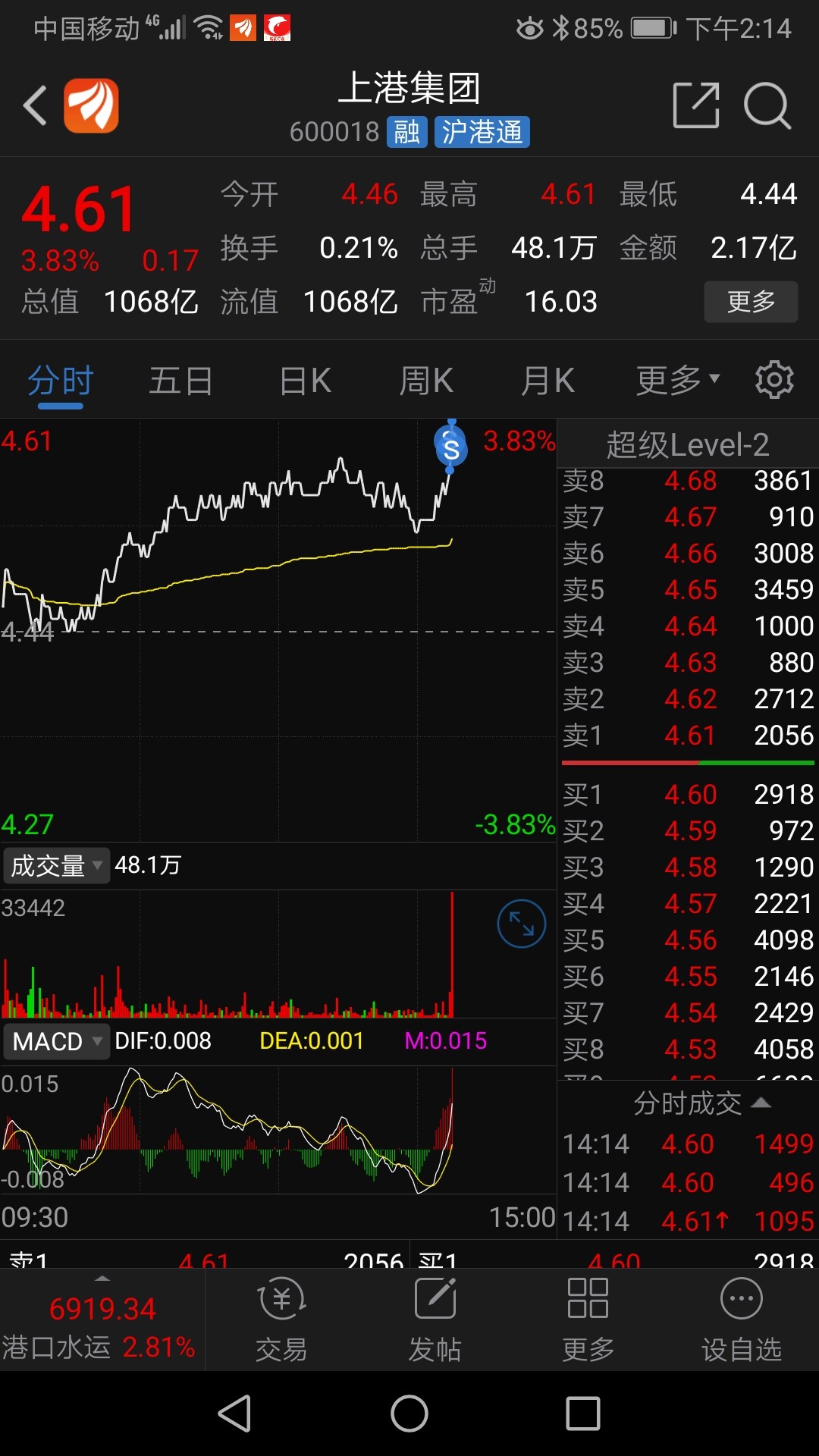819x1456 pixels.
Task: Open 更多 grid icon in bottom bar
Action: pos(588,1319)
